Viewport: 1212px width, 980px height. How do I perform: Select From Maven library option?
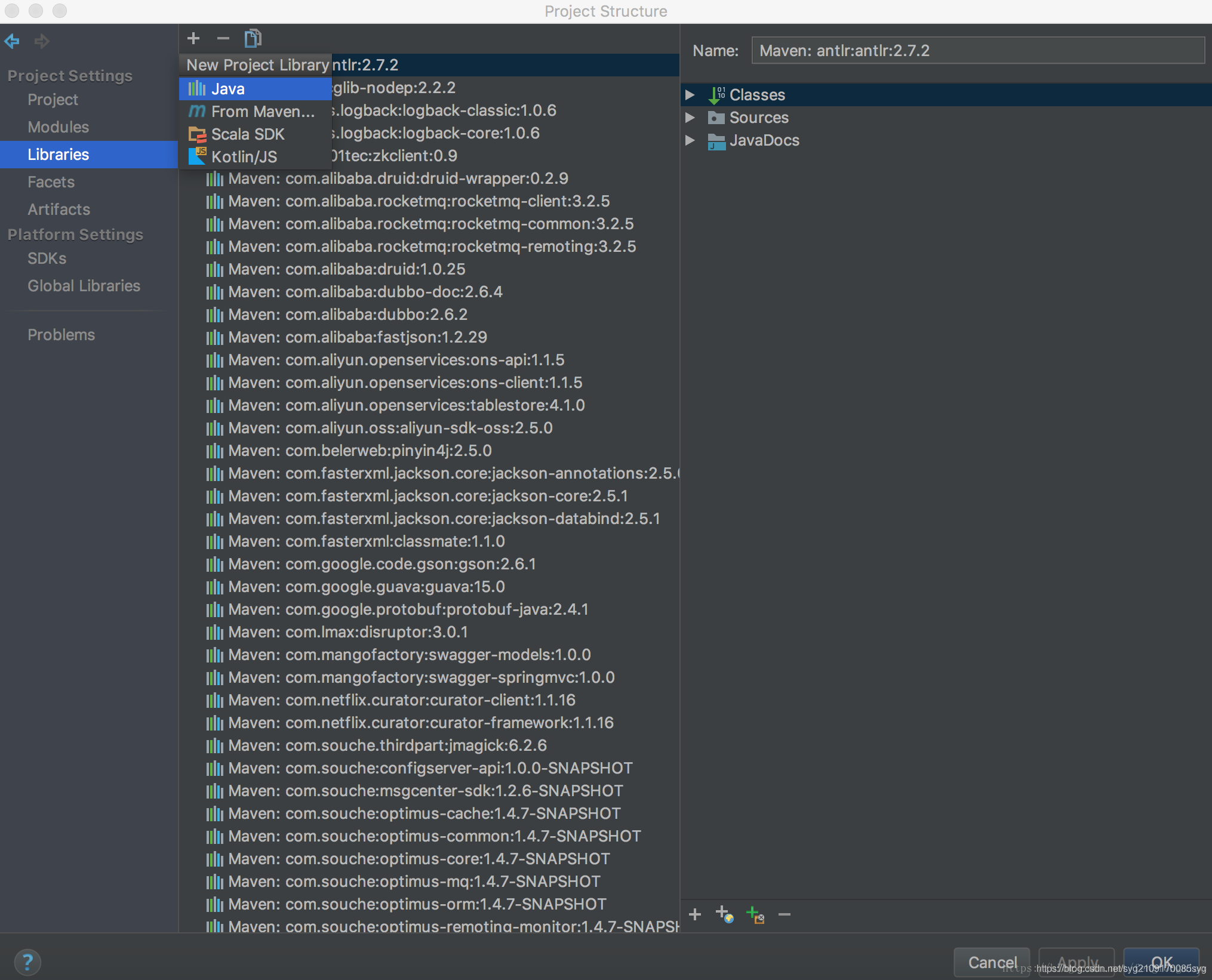tap(263, 110)
